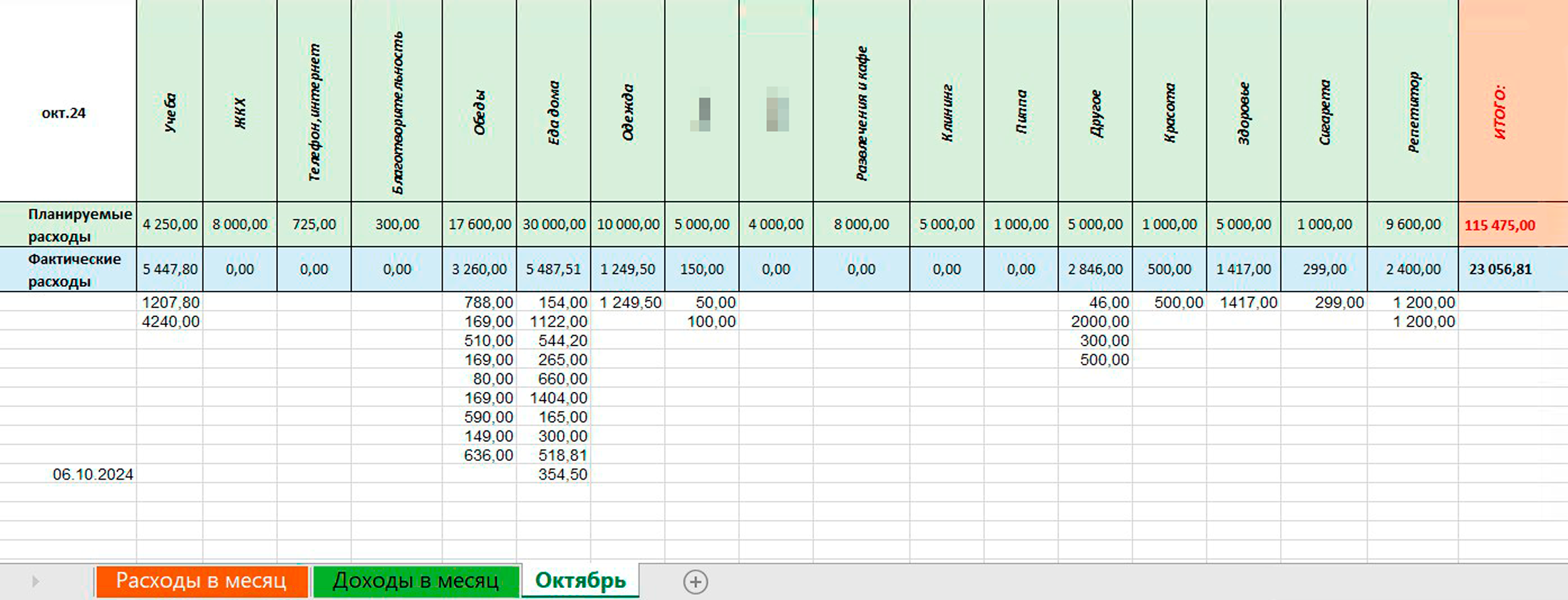Select actual value 2 846,00

(1095, 269)
